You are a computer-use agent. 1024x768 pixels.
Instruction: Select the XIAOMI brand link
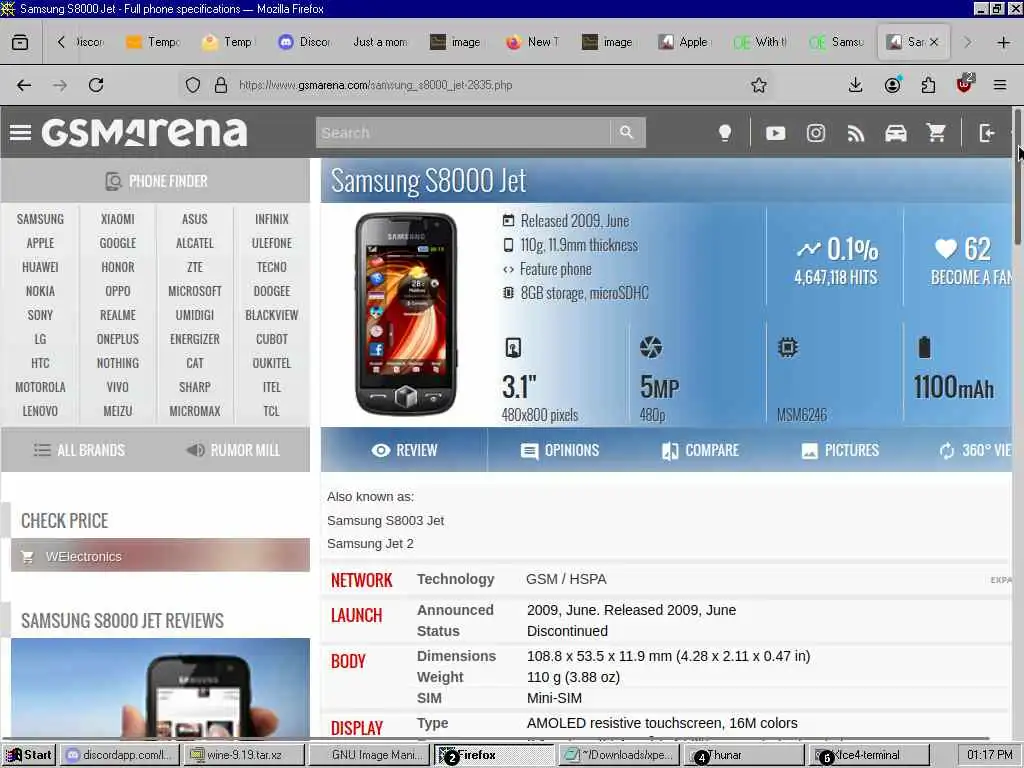point(118,219)
